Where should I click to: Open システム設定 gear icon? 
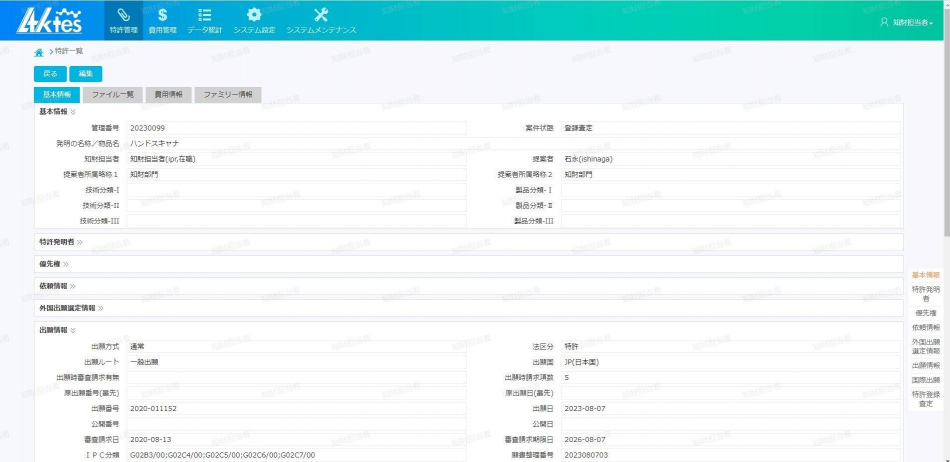tap(254, 19)
